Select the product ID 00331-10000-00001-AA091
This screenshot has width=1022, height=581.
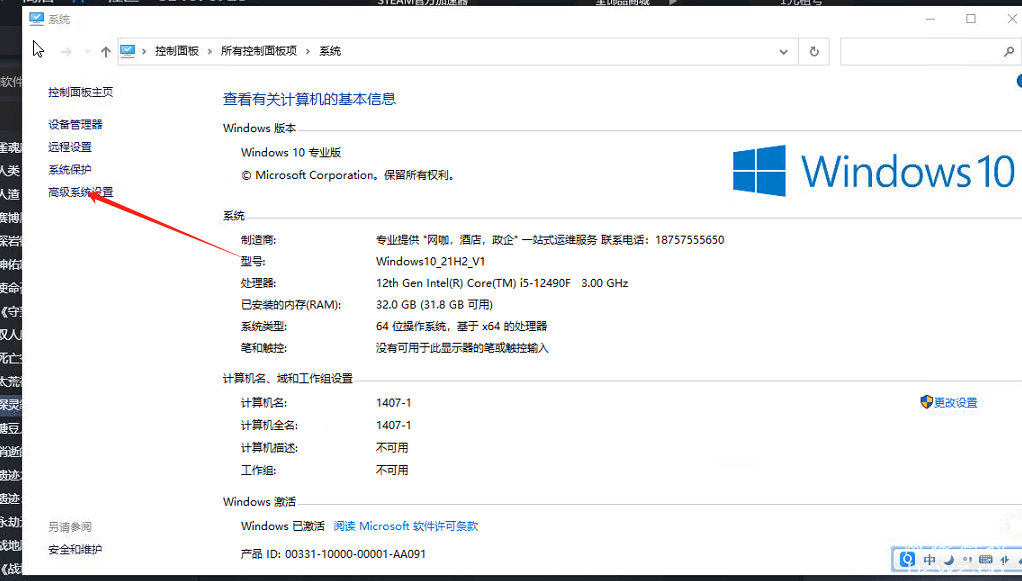click(x=355, y=554)
